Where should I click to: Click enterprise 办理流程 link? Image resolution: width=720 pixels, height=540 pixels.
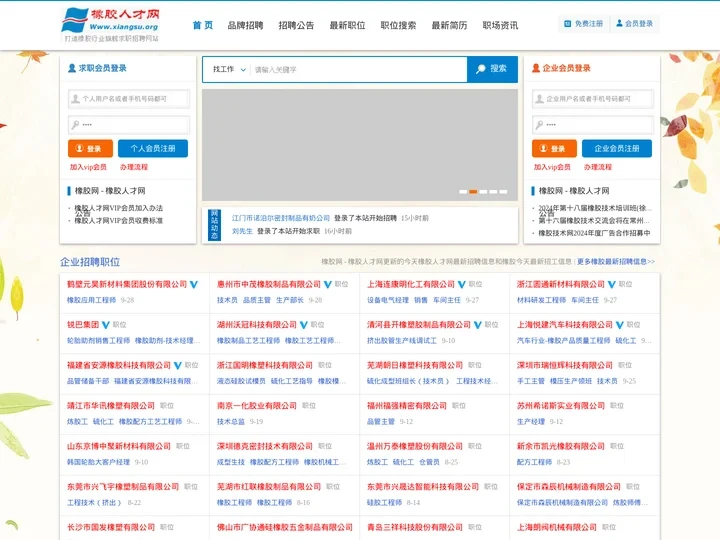click(598, 167)
